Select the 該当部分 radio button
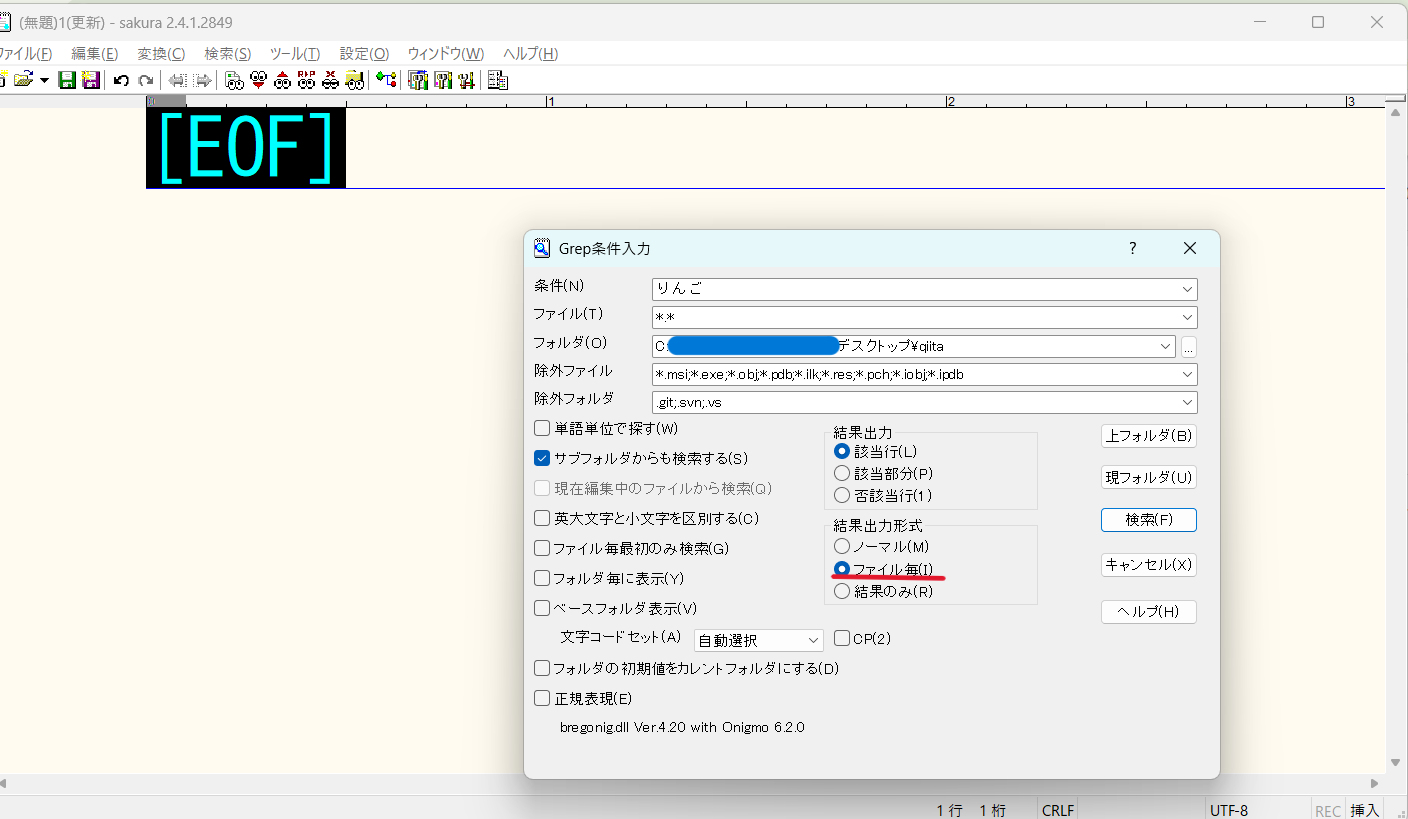Screen dimensions: 1408x819 [842, 473]
